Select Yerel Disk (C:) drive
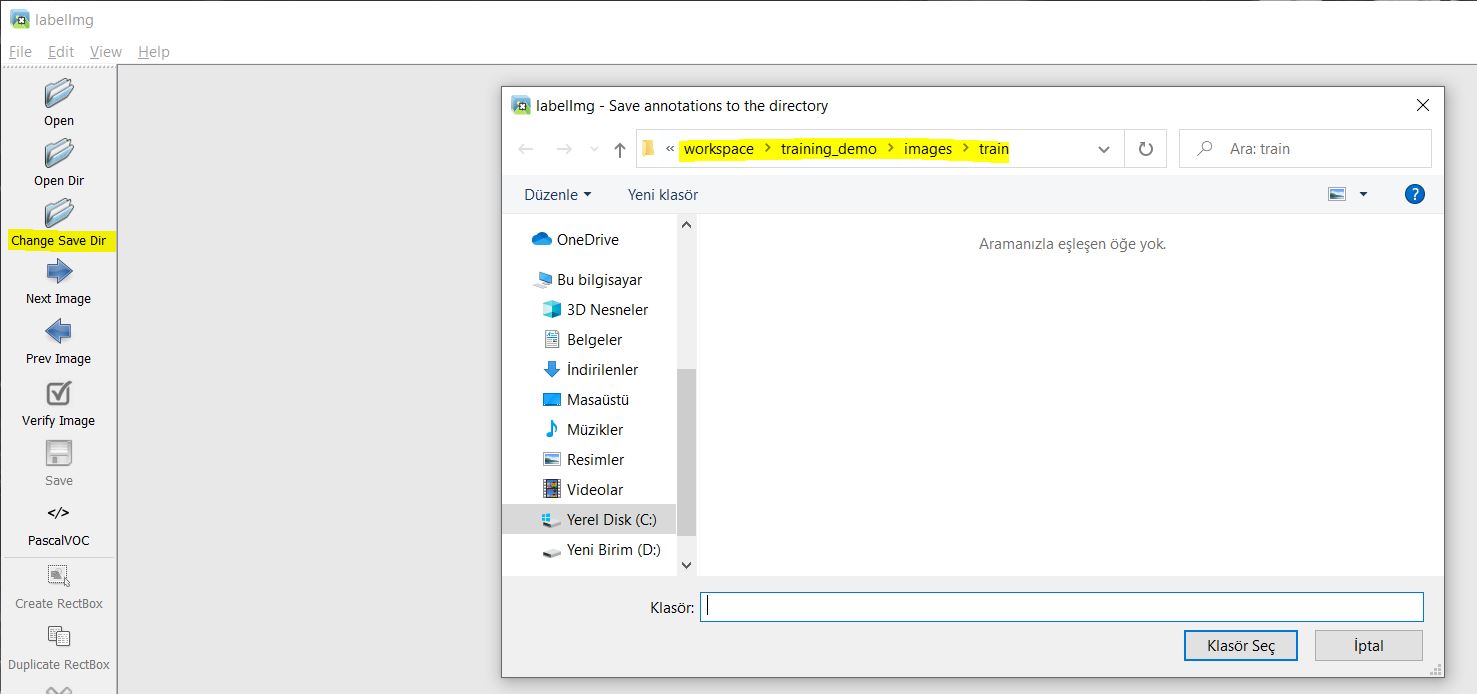 tap(589, 519)
